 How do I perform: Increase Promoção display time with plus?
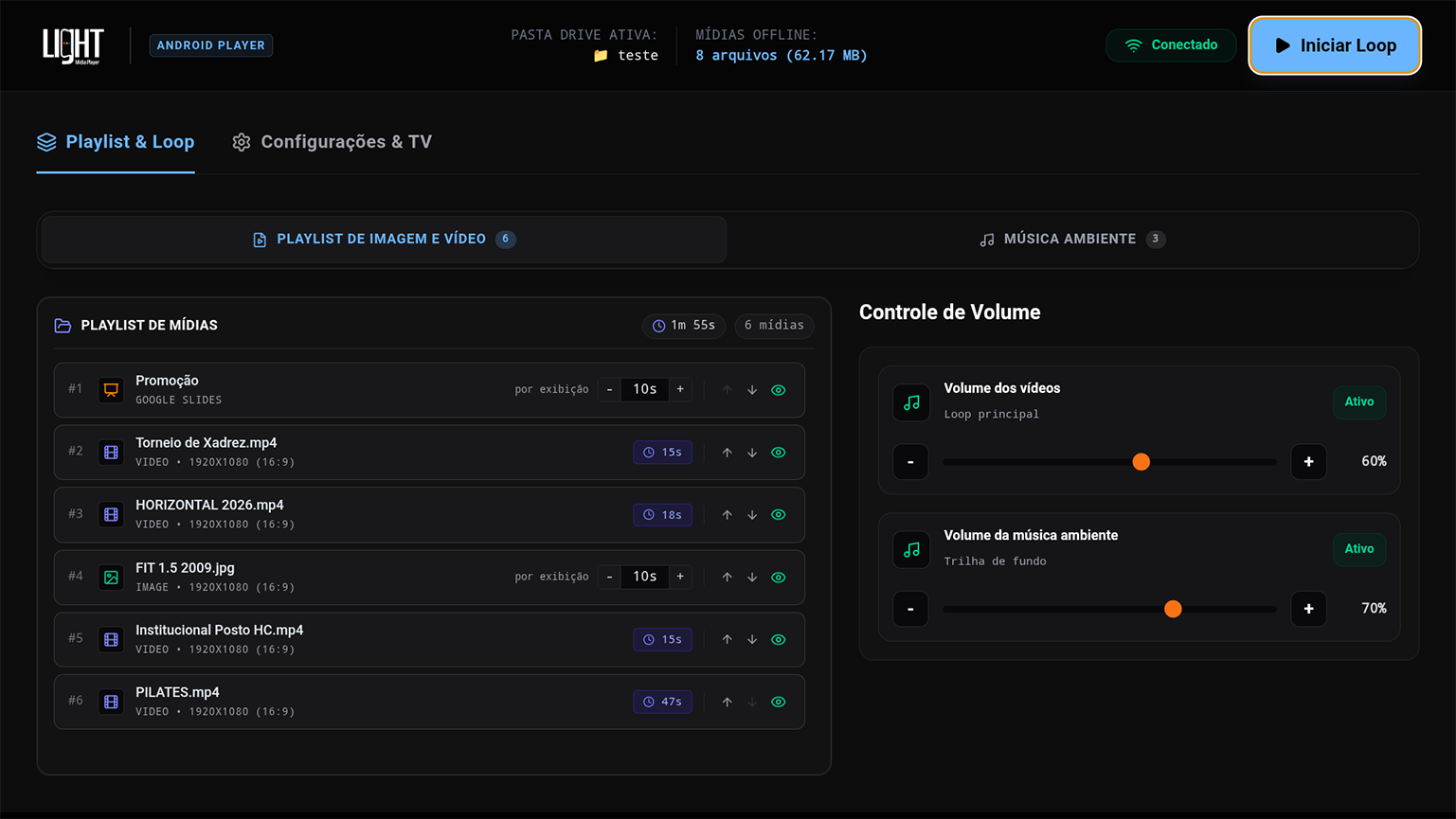click(x=680, y=390)
